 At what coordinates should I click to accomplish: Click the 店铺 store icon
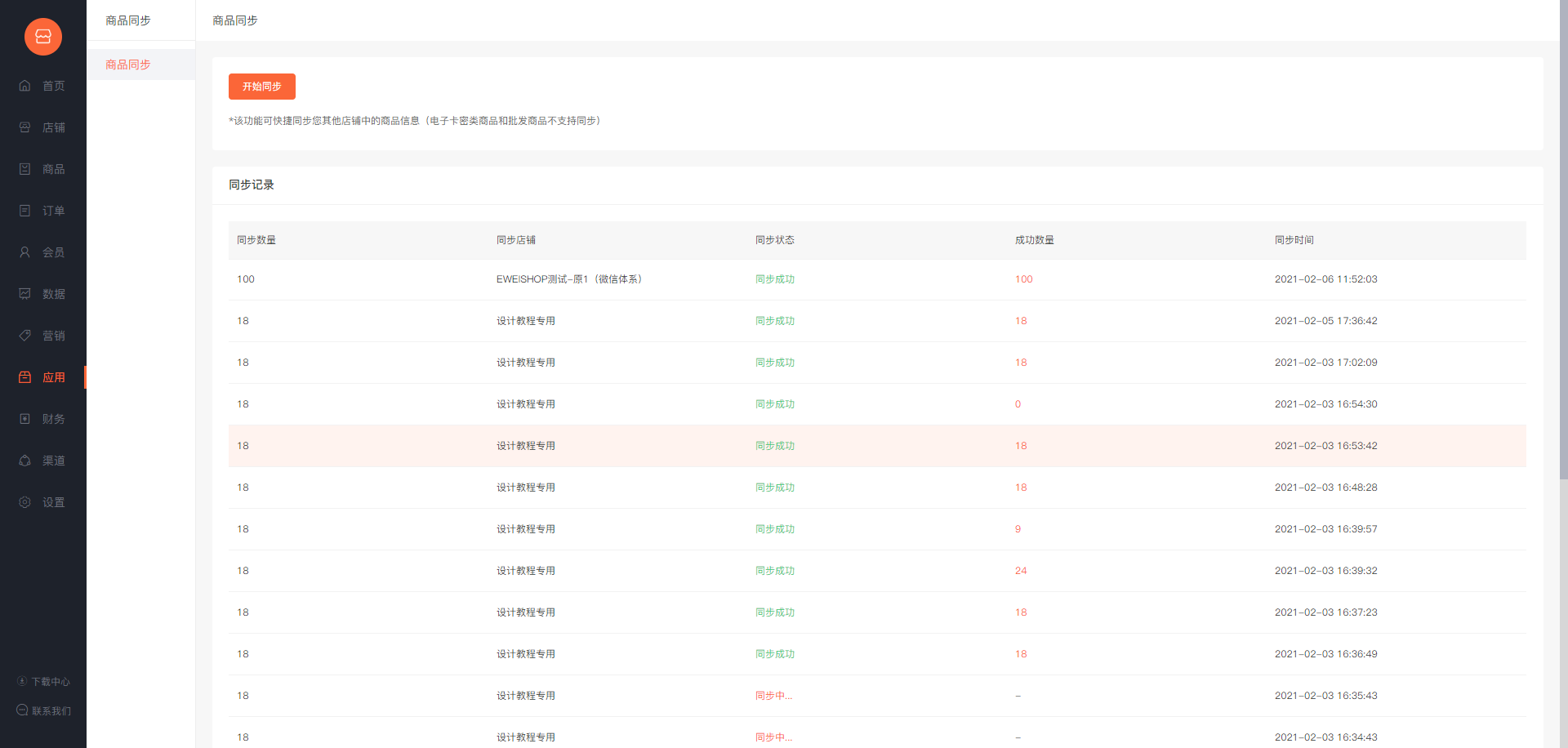pos(24,127)
